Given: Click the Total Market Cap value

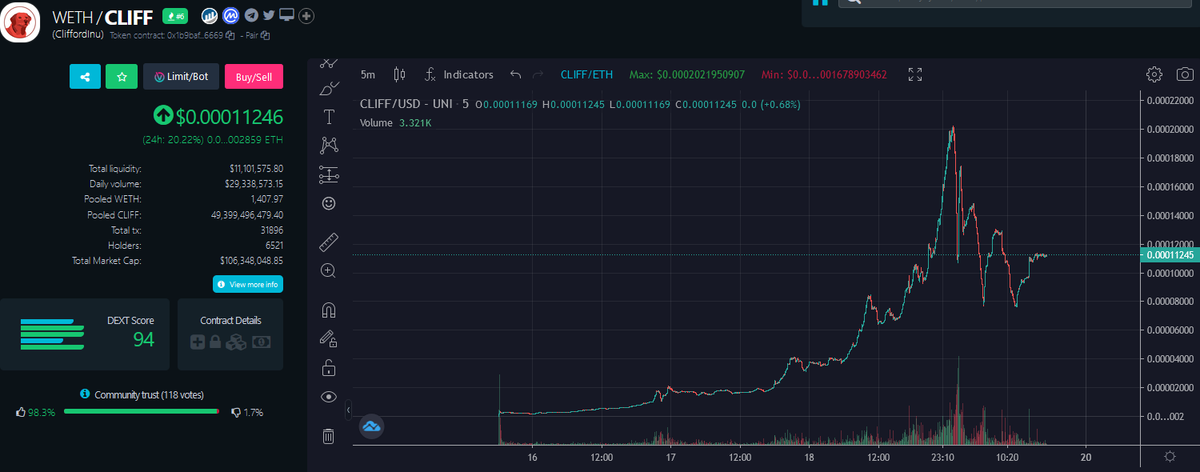Looking at the screenshot, I should pos(251,260).
